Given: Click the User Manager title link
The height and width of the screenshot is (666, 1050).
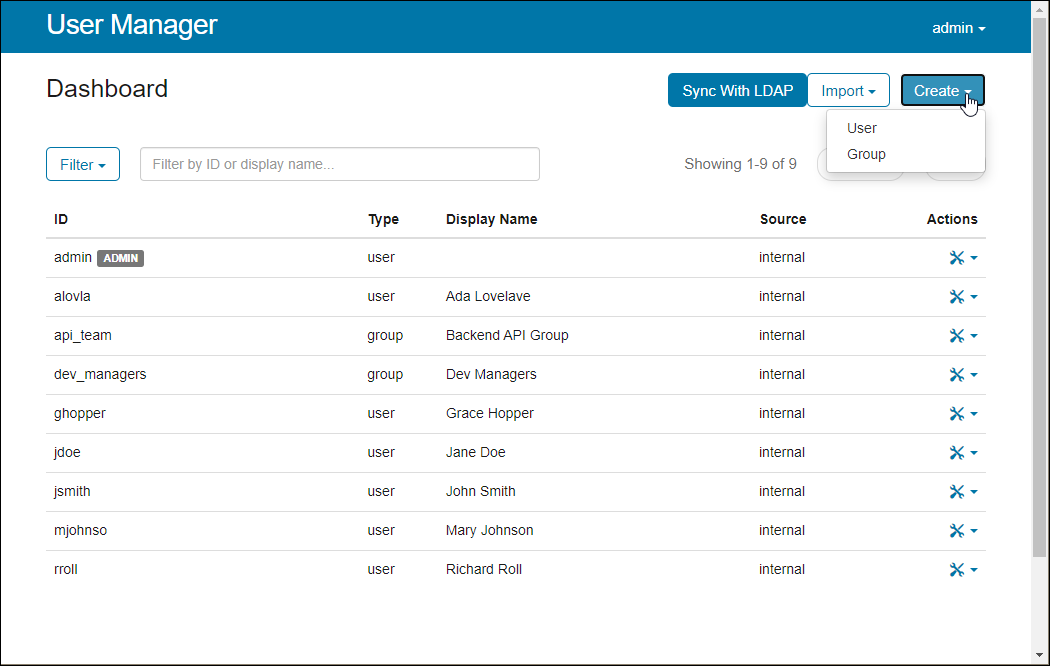Looking at the screenshot, I should tap(132, 25).
